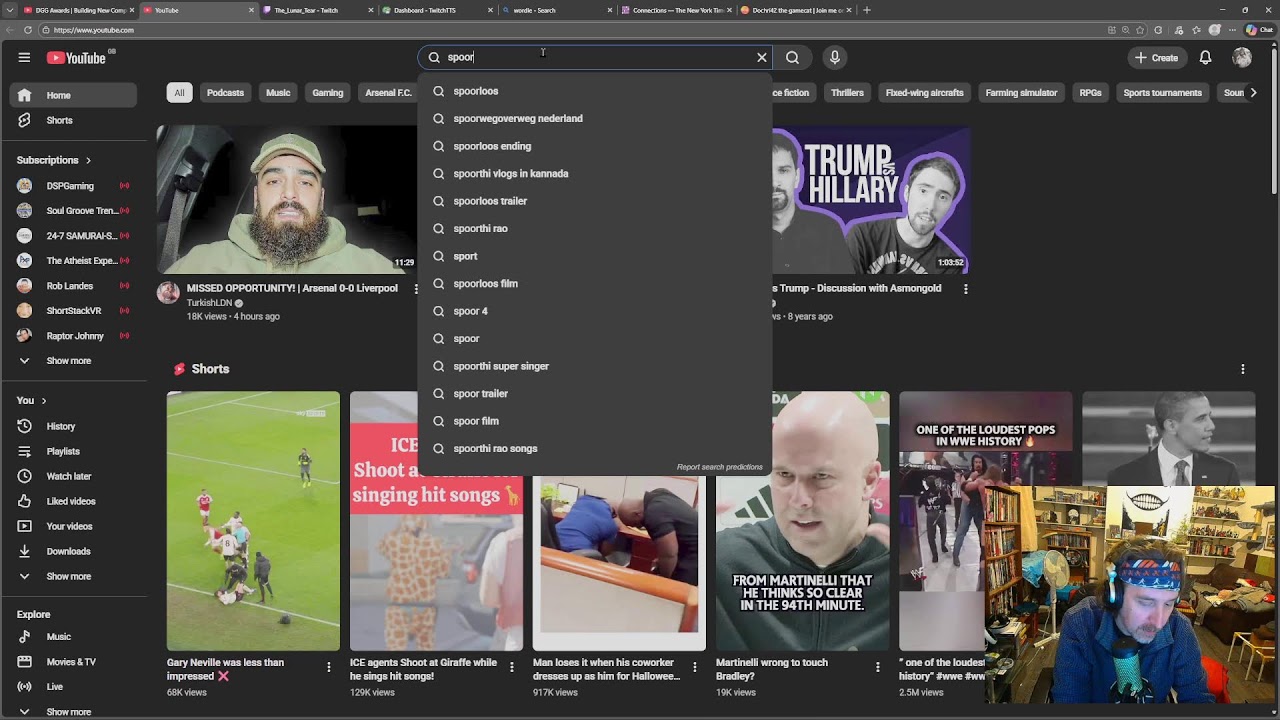Image resolution: width=1280 pixels, height=720 pixels.
Task: Open watch History in the sidebar
Action: (73, 426)
